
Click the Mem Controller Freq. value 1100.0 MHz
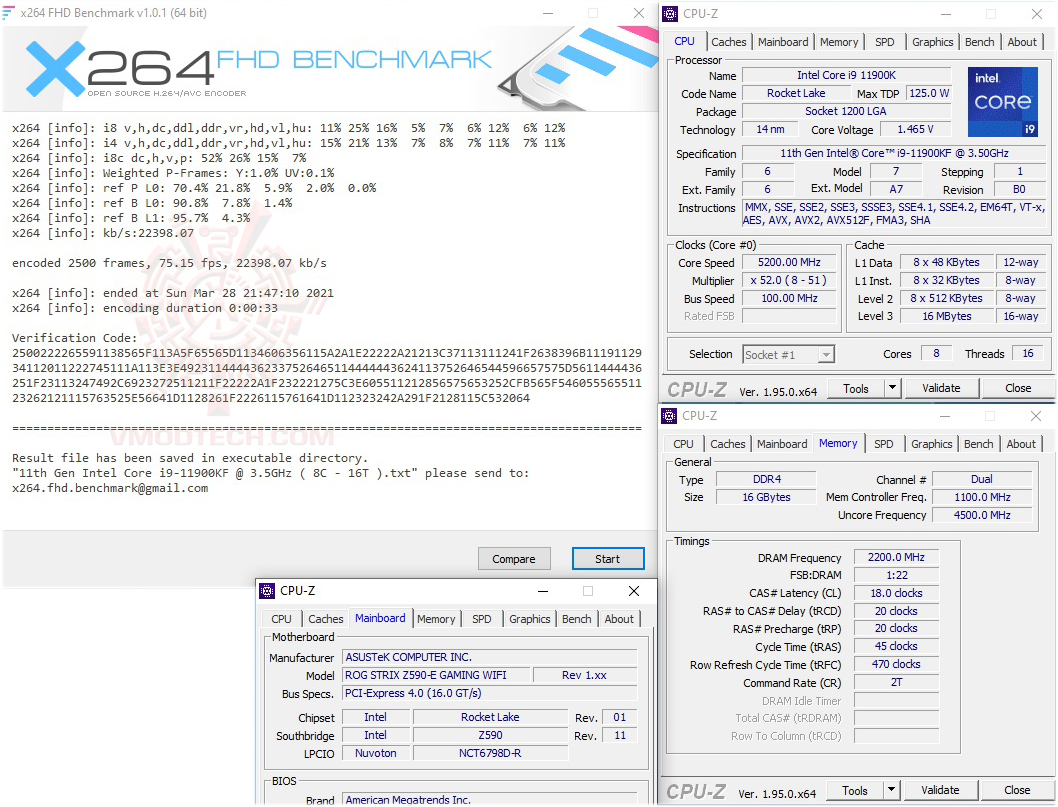pos(982,497)
